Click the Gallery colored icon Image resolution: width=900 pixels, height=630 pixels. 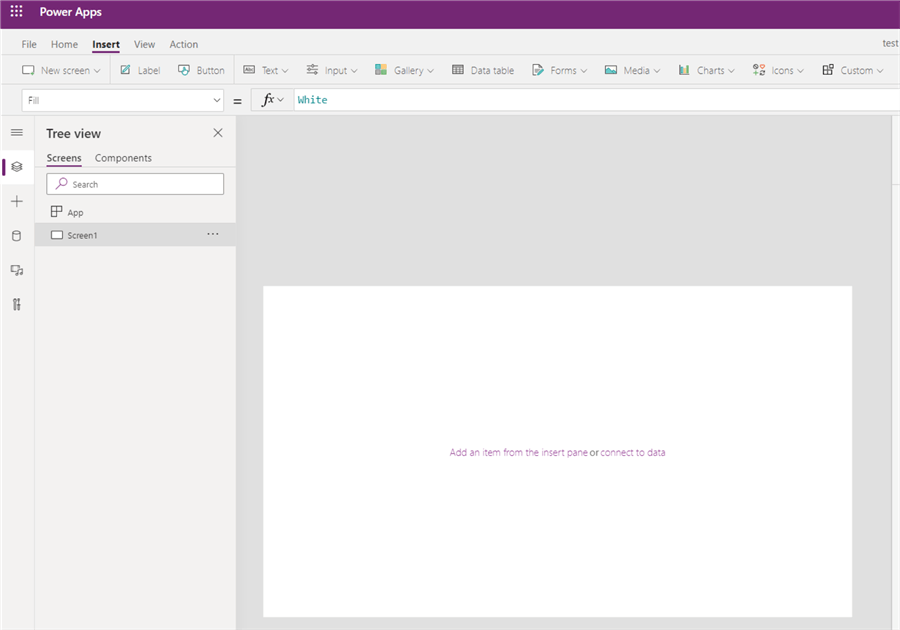point(381,69)
